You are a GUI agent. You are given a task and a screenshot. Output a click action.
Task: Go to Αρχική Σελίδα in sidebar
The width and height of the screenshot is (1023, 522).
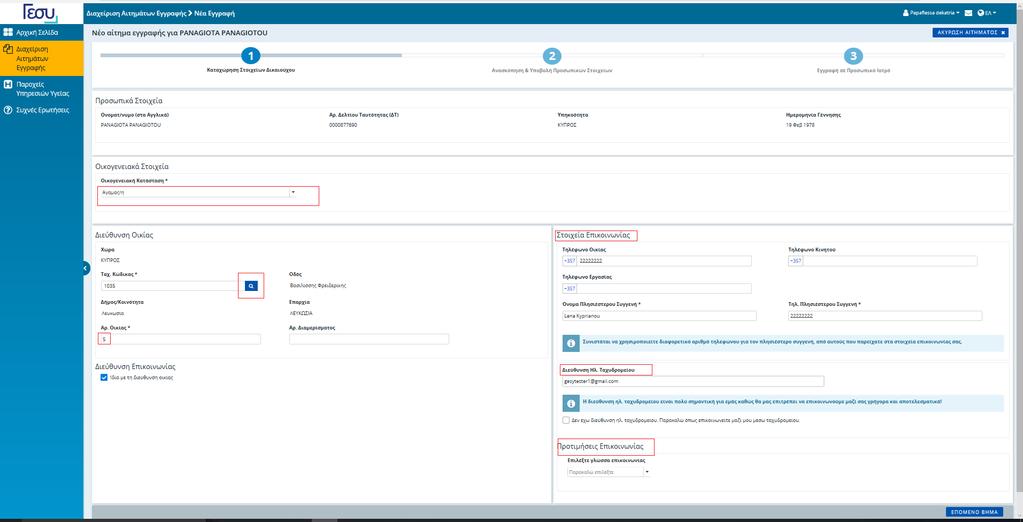pos(37,31)
